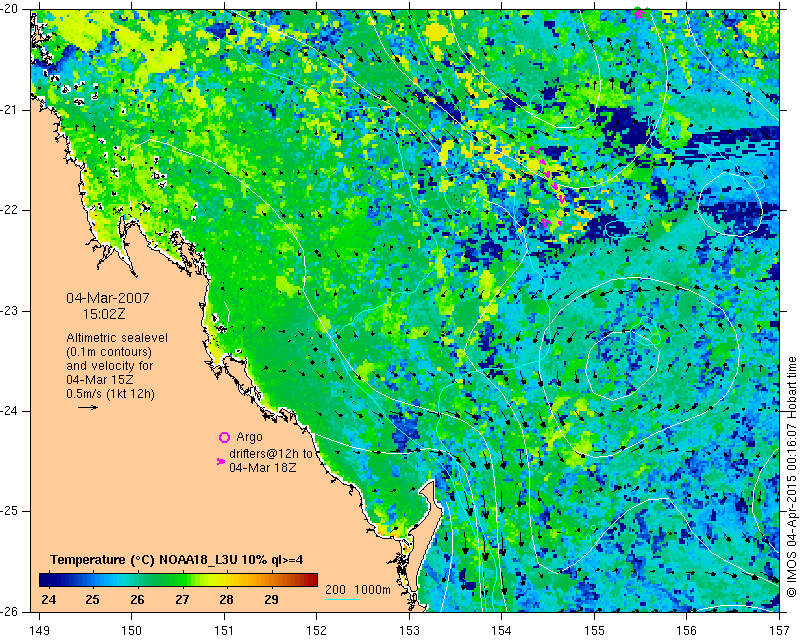Click the magenta Argo circle legend symbol
Image resolution: width=800 pixels, height=640 pixels.
point(224,437)
